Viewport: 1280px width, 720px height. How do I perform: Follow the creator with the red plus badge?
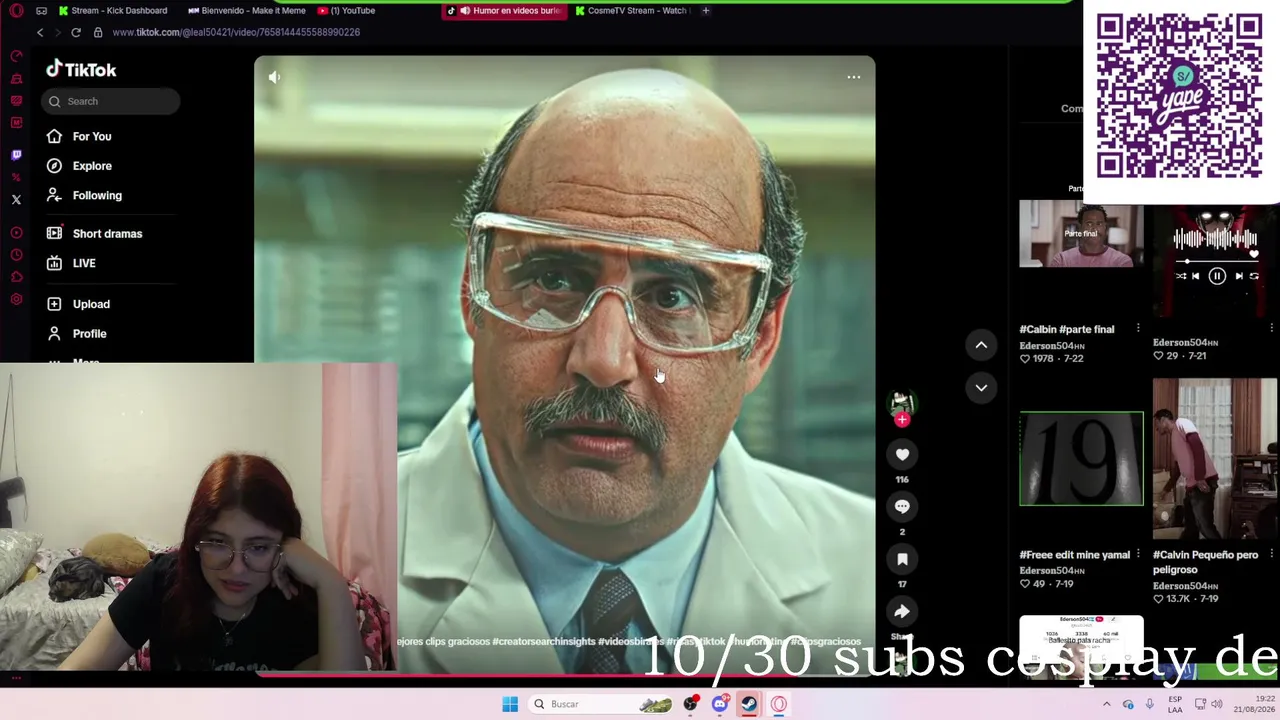coord(902,420)
